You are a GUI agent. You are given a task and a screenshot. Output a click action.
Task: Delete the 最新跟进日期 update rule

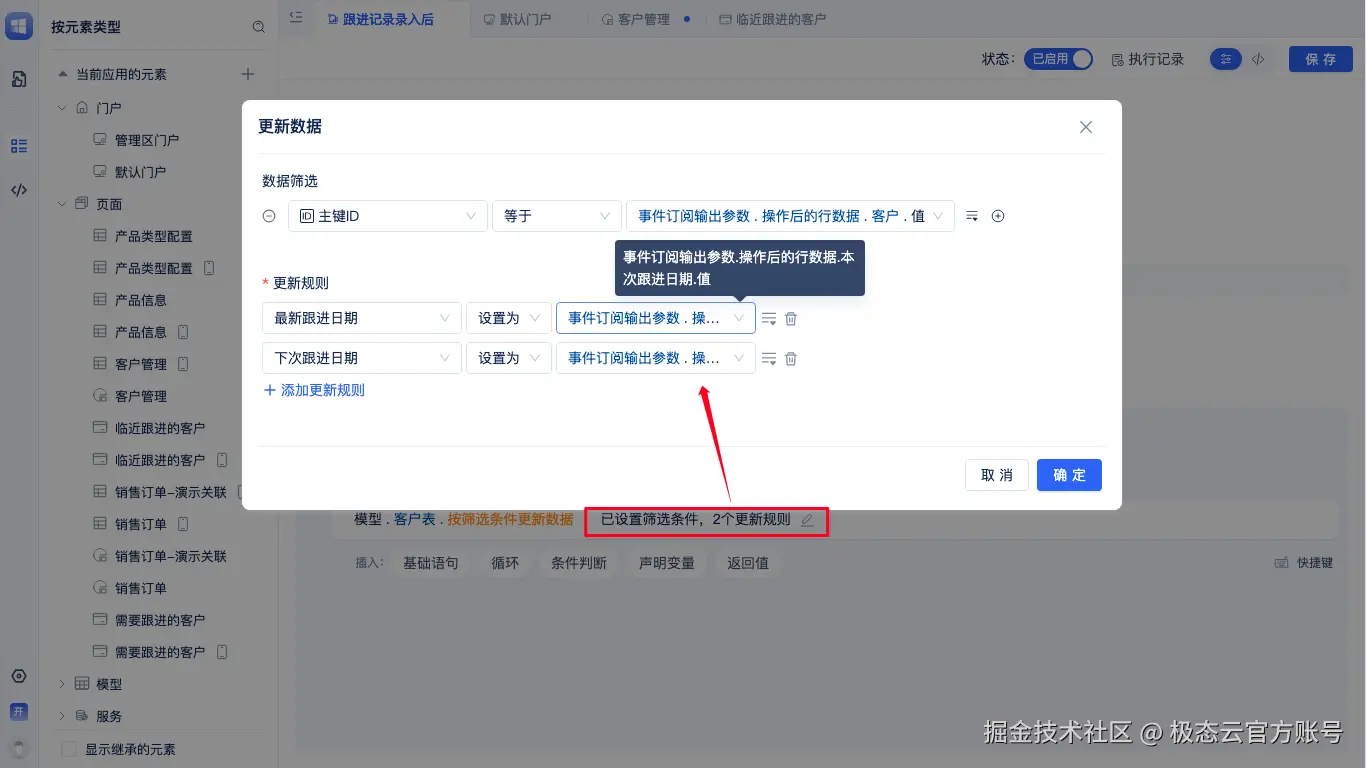click(x=791, y=318)
